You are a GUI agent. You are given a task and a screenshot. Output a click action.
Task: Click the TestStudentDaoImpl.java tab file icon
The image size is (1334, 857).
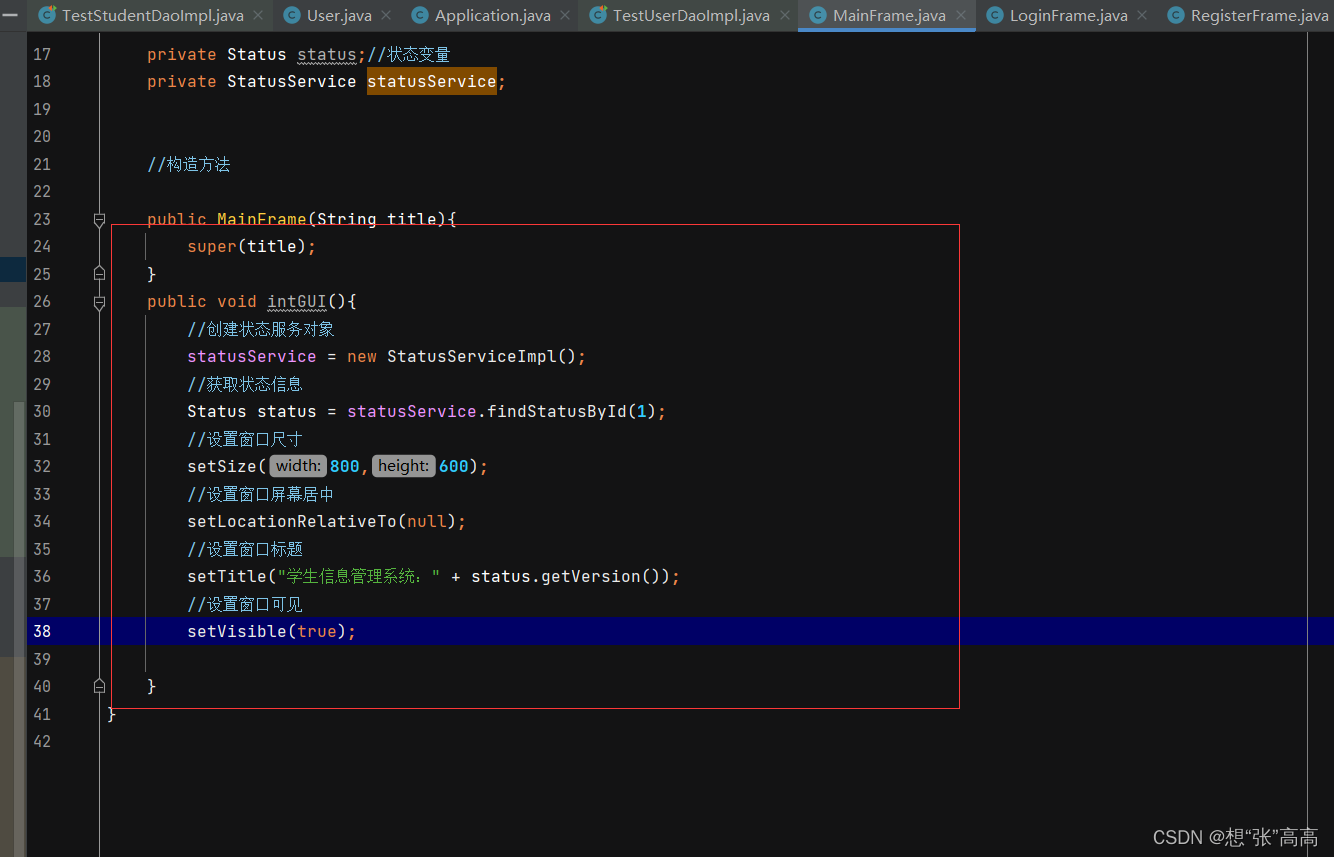pyautogui.click(x=46, y=15)
